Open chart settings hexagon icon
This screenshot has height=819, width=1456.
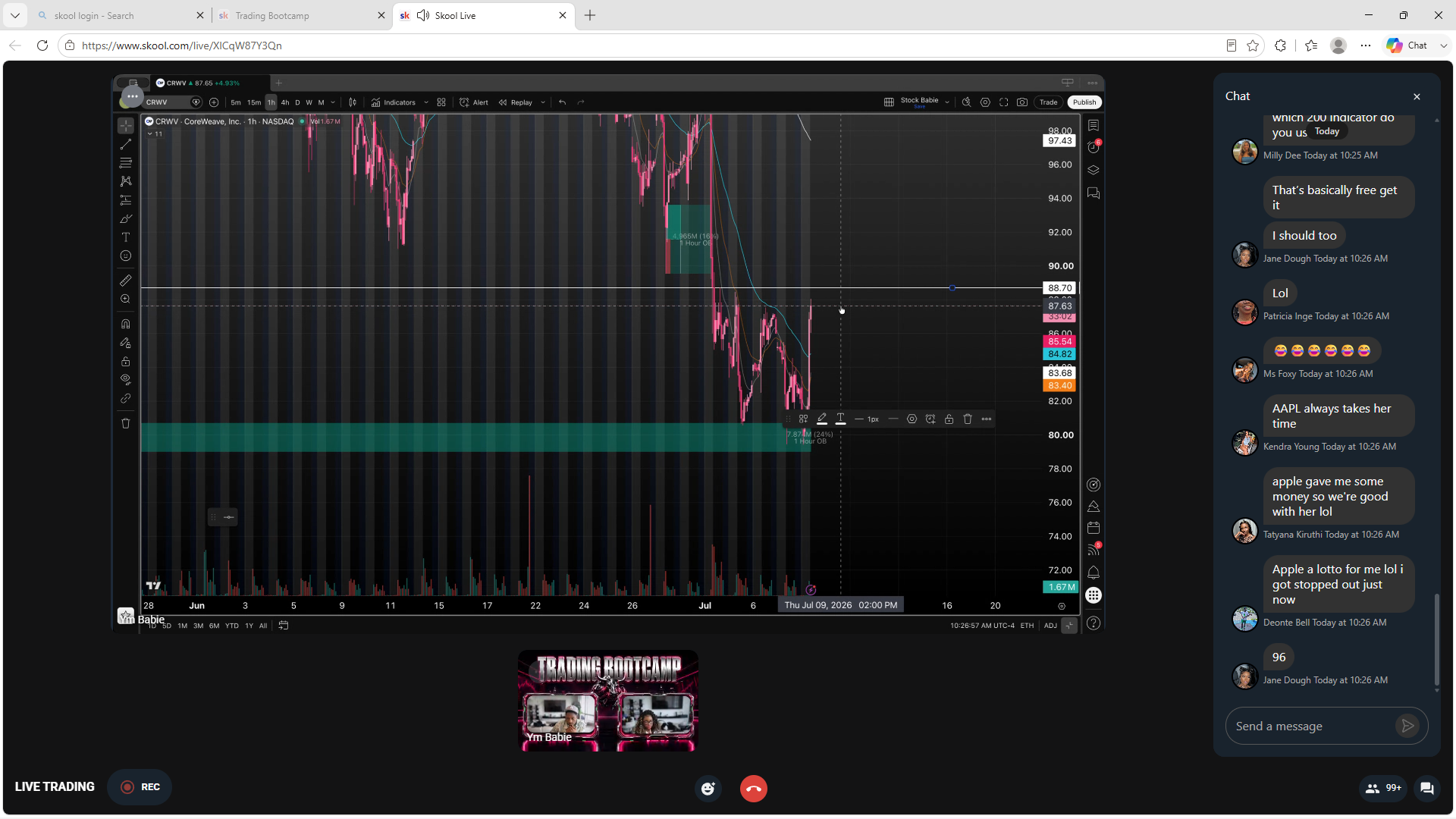(985, 102)
